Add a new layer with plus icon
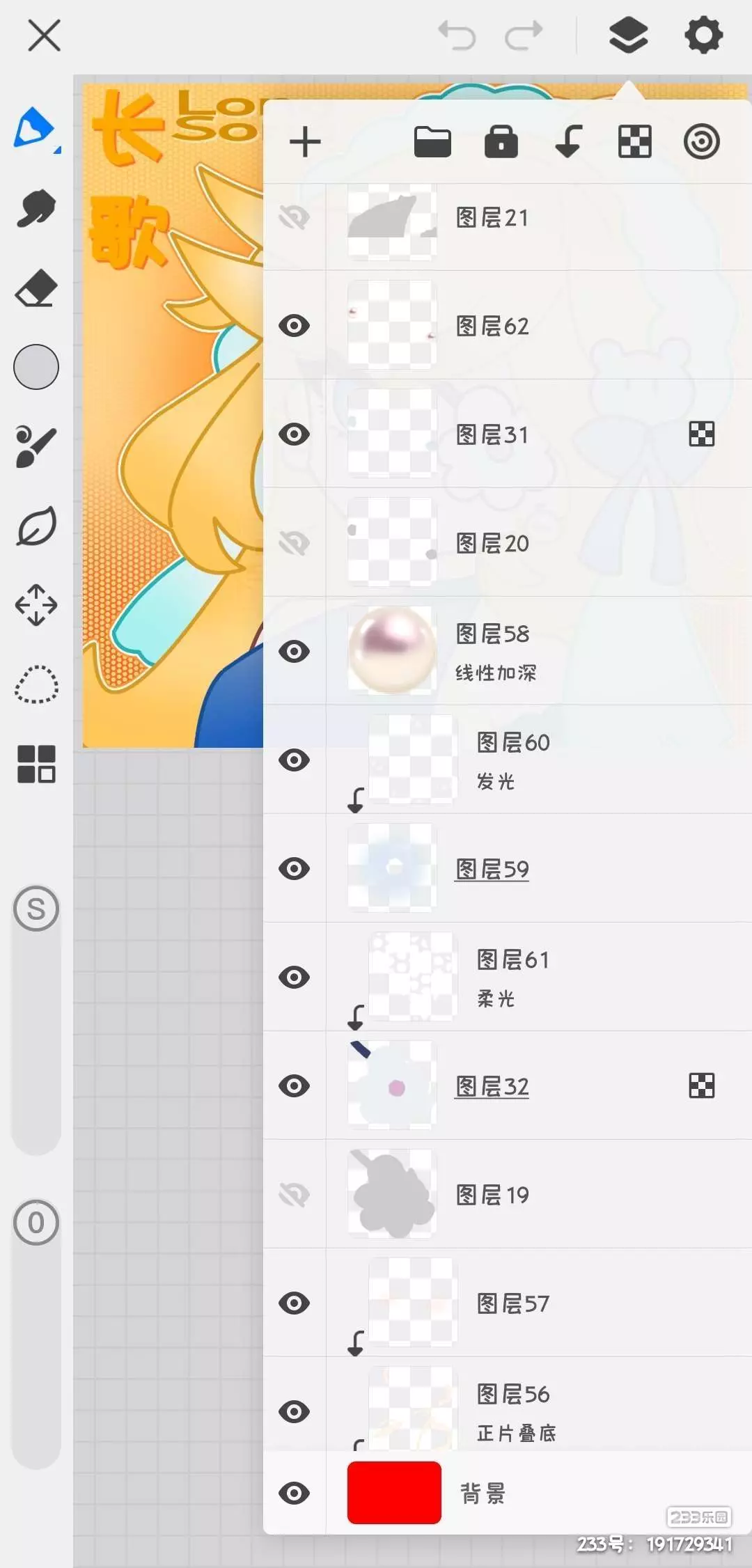This screenshot has width=752, height=1568. [305, 142]
